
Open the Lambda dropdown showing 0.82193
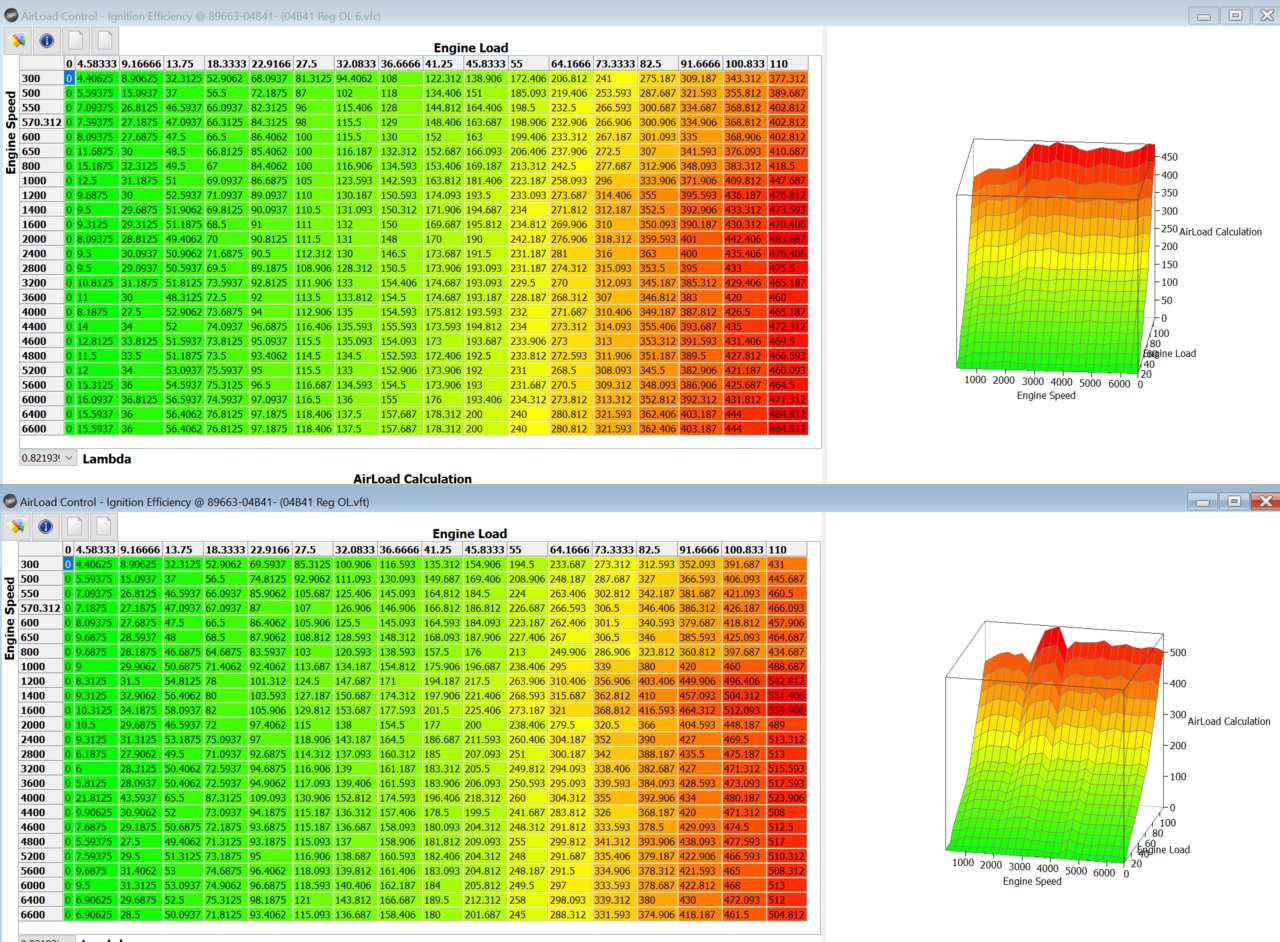point(47,458)
